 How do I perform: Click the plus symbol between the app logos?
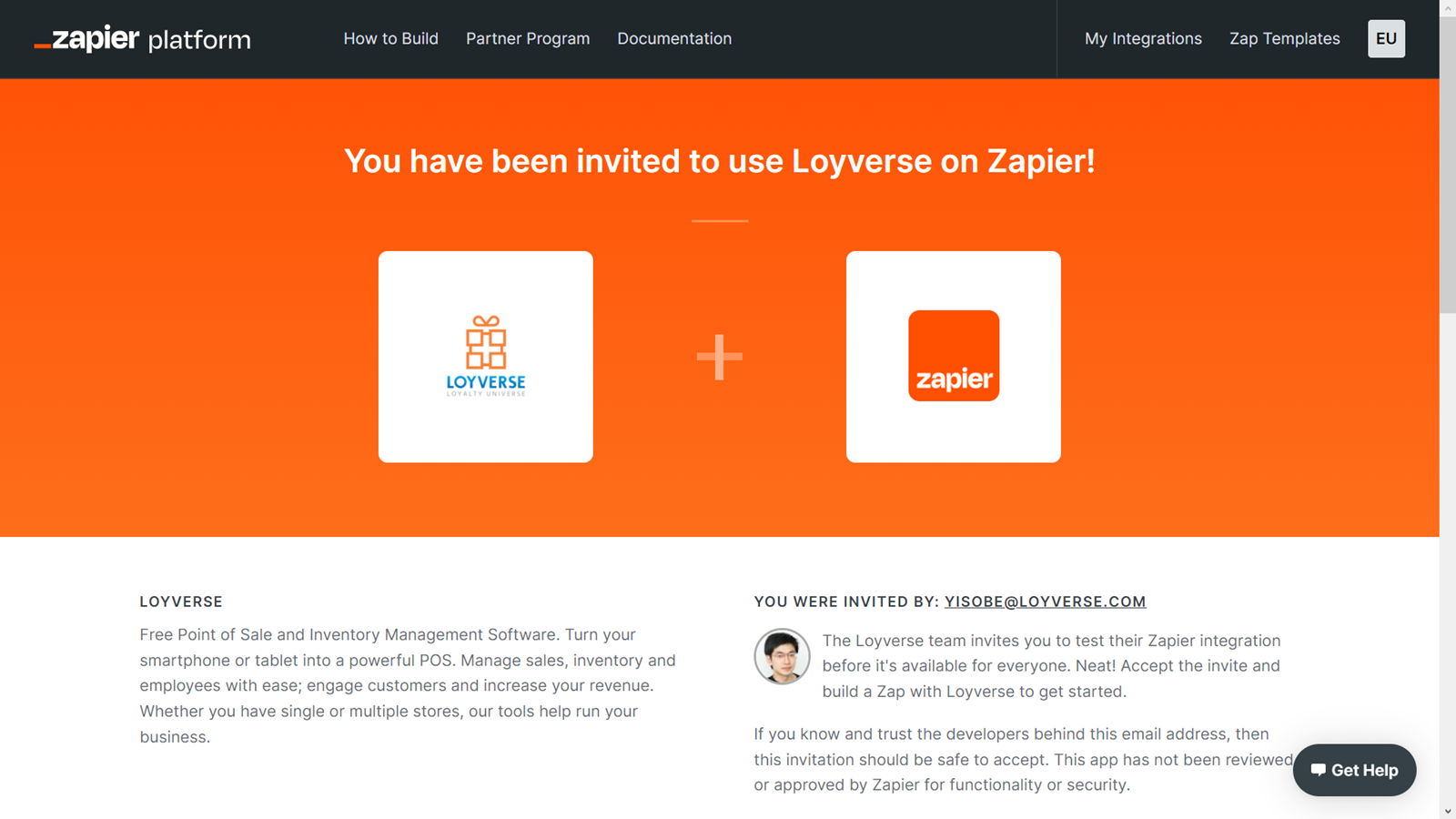719,357
